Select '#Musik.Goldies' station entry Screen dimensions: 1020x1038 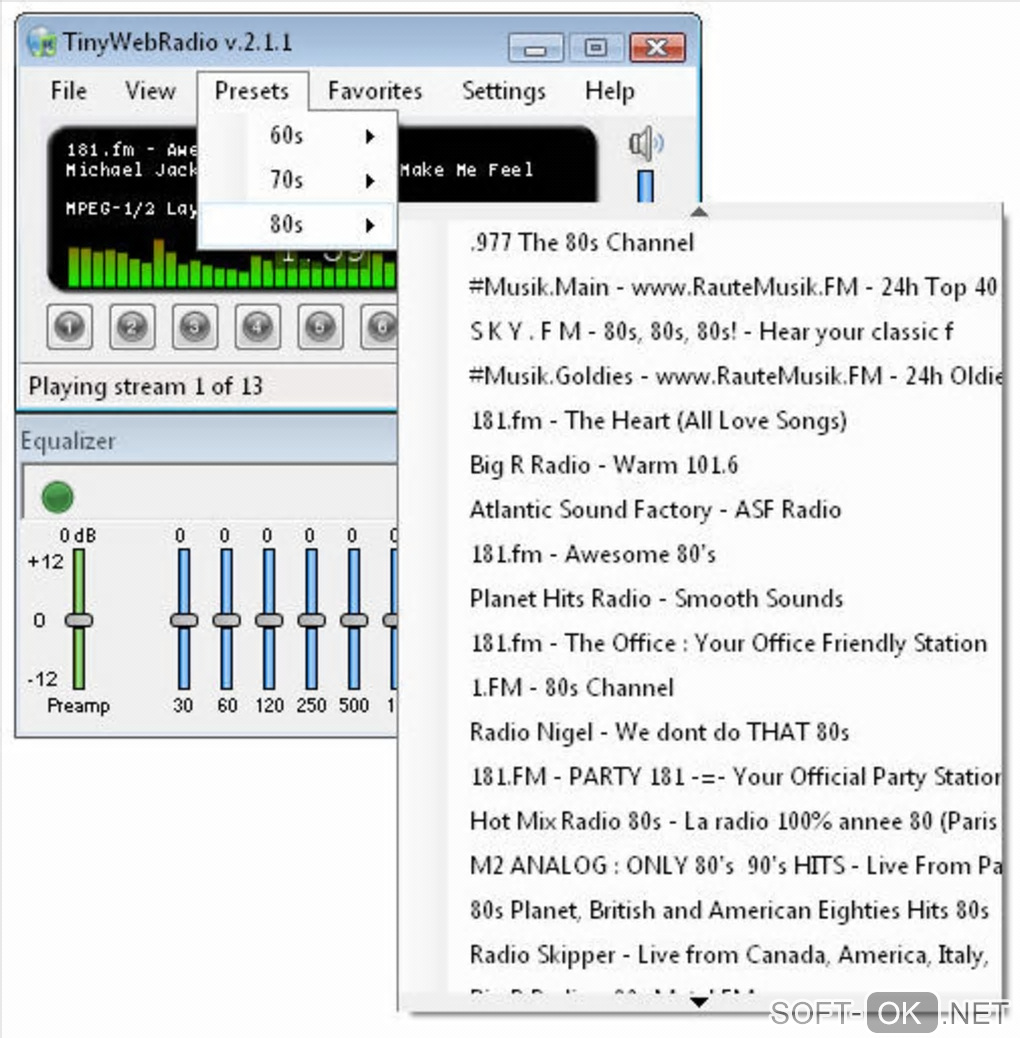tap(700, 375)
